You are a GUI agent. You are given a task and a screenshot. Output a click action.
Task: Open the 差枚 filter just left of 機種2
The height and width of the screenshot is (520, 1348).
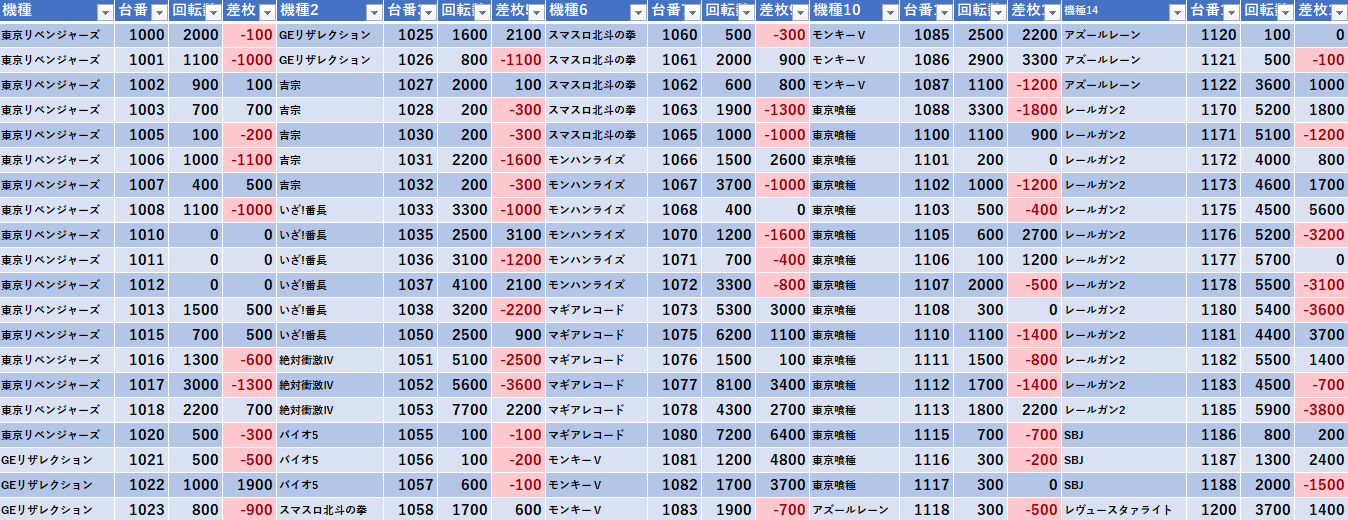click(266, 12)
